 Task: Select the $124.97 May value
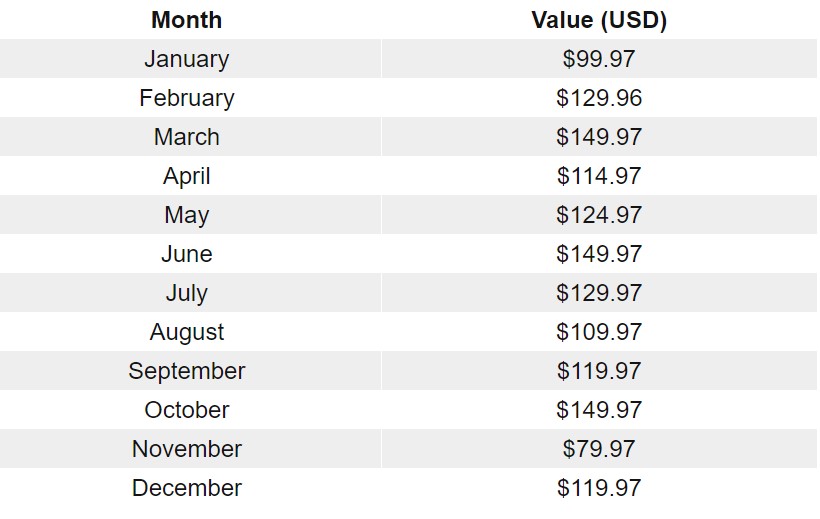click(599, 215)
